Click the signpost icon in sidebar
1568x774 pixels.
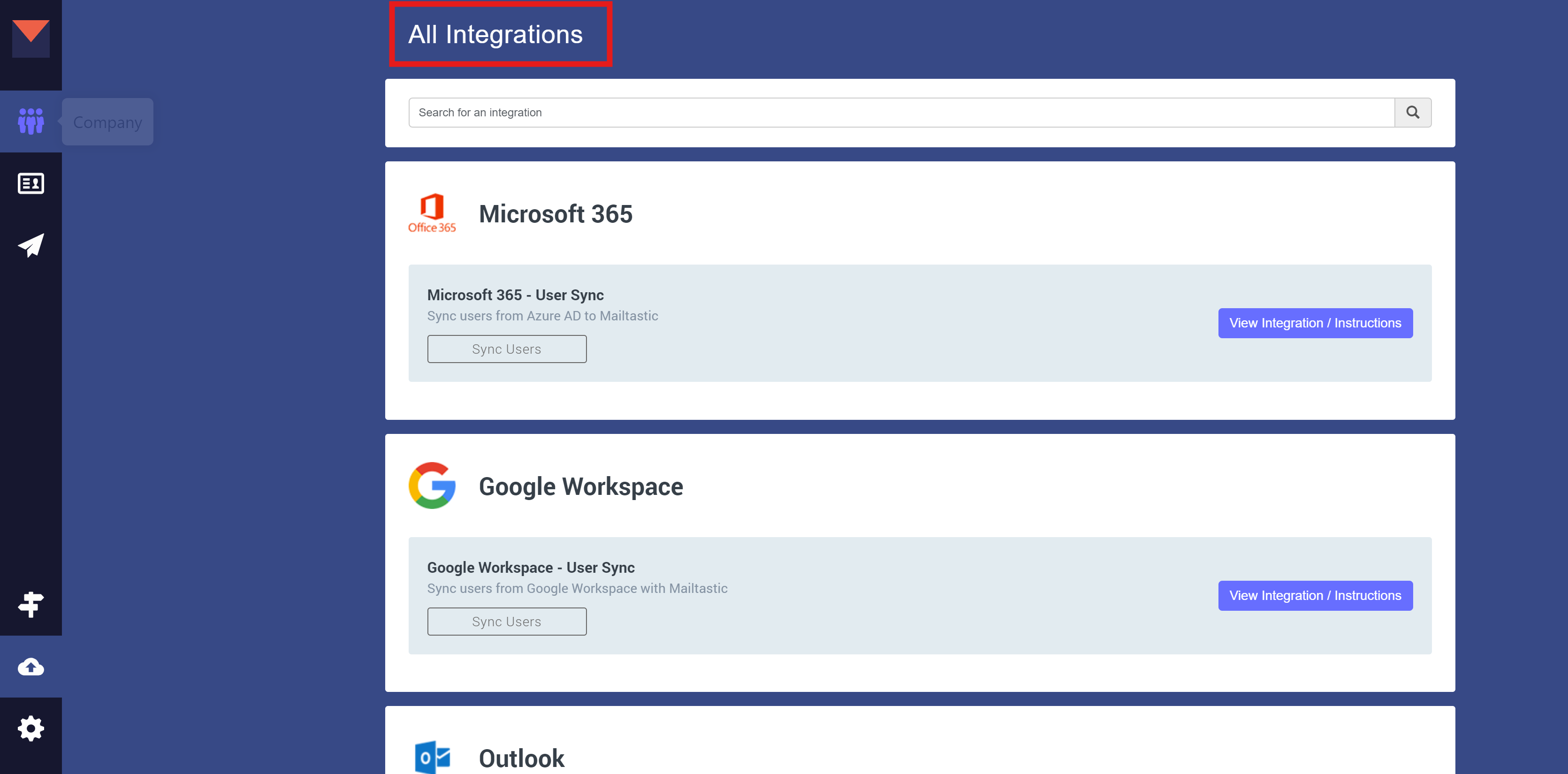30,604
